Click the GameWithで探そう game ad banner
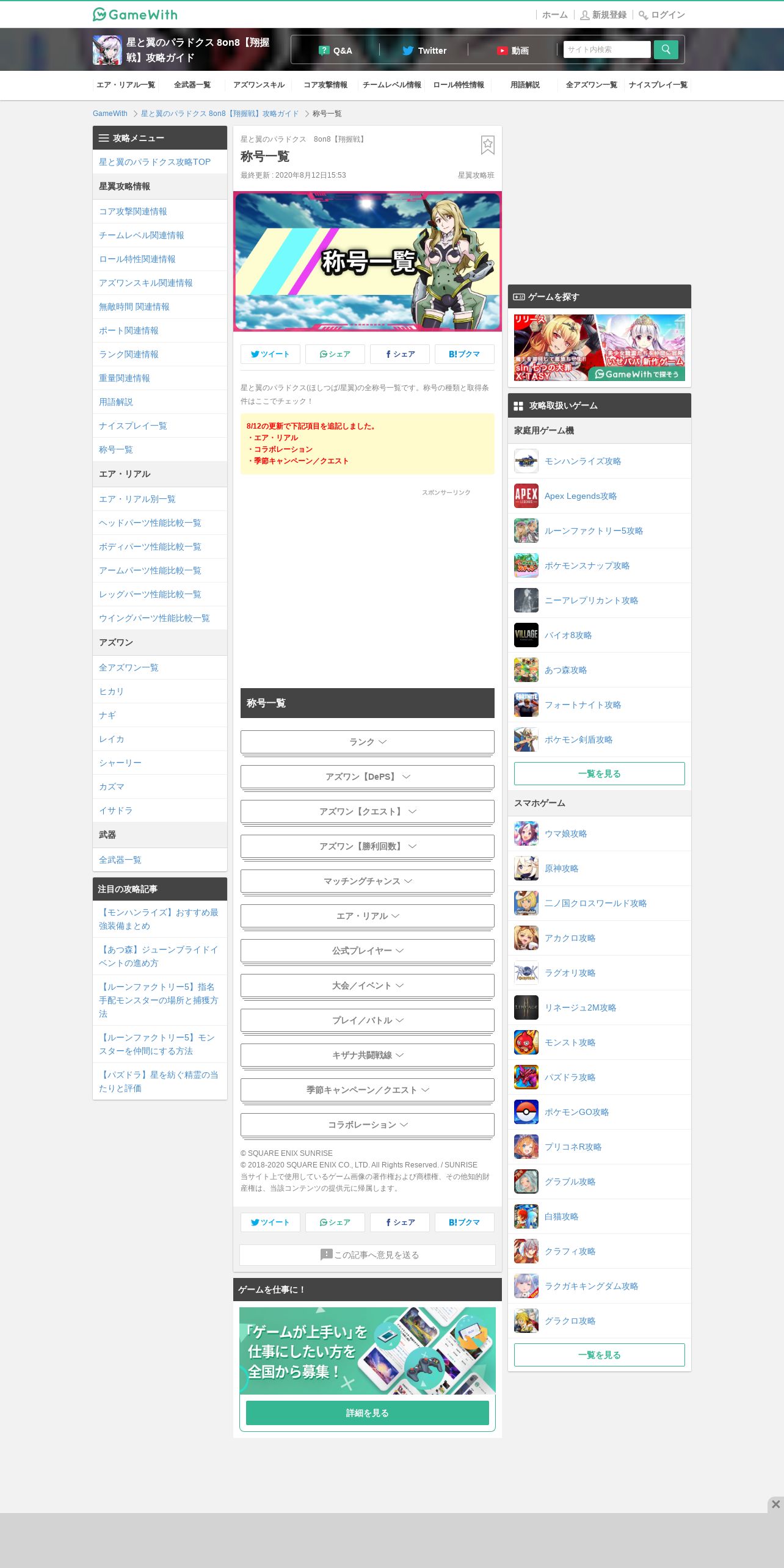 click(x=600, y=347)
